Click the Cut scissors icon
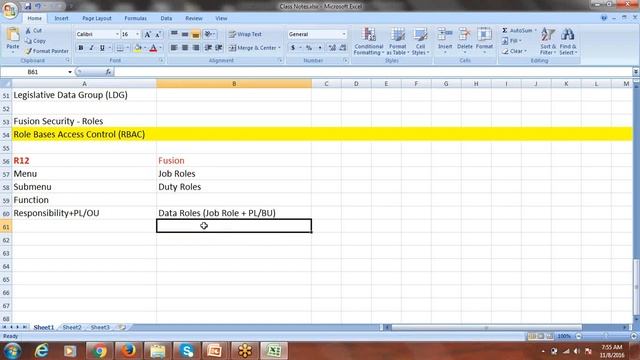Image resolution: width=640 pixels, height=360 pixels. [x=28, y=31]
